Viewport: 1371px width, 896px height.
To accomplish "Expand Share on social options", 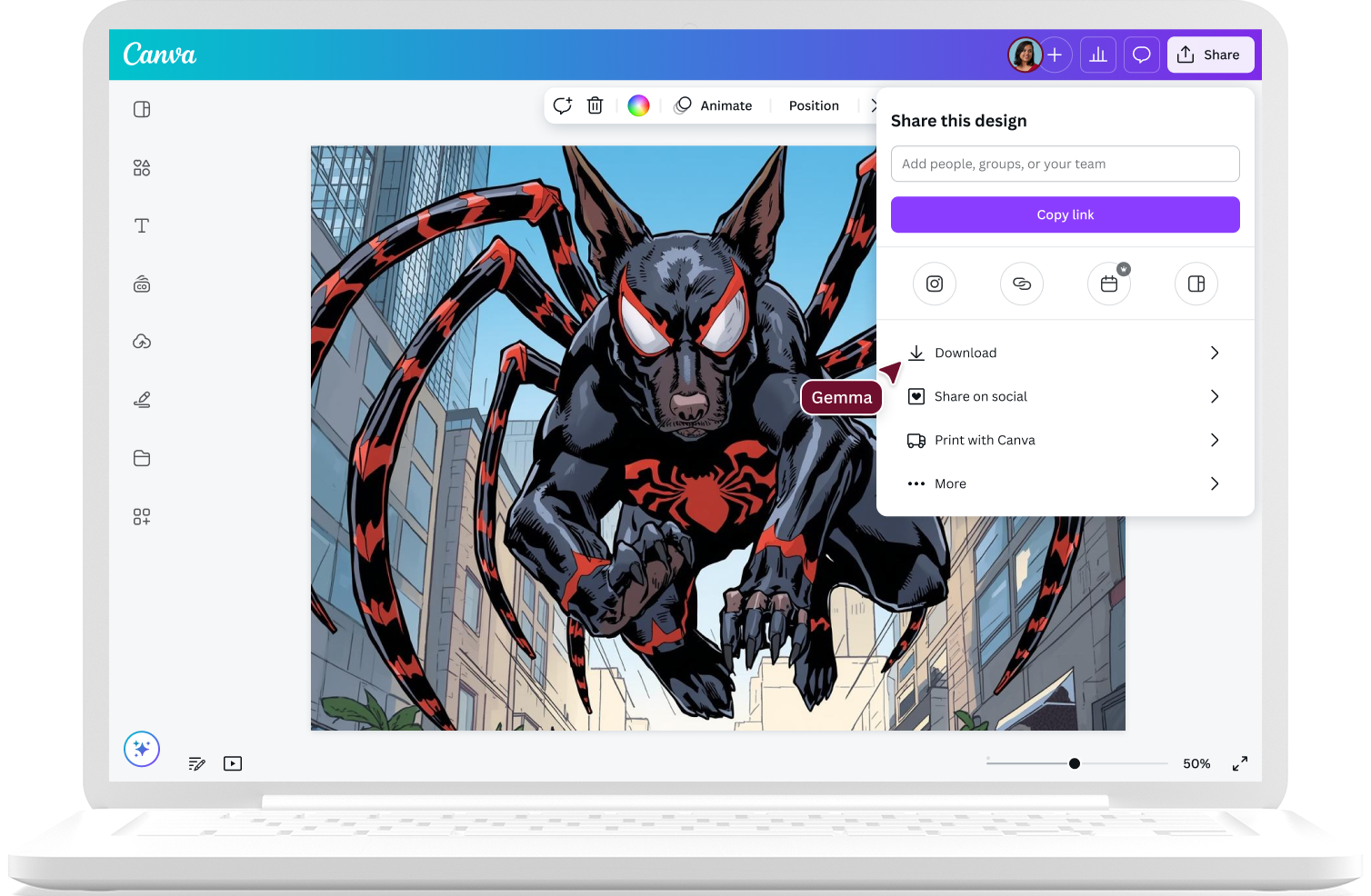I will (x=1065, y=396).
